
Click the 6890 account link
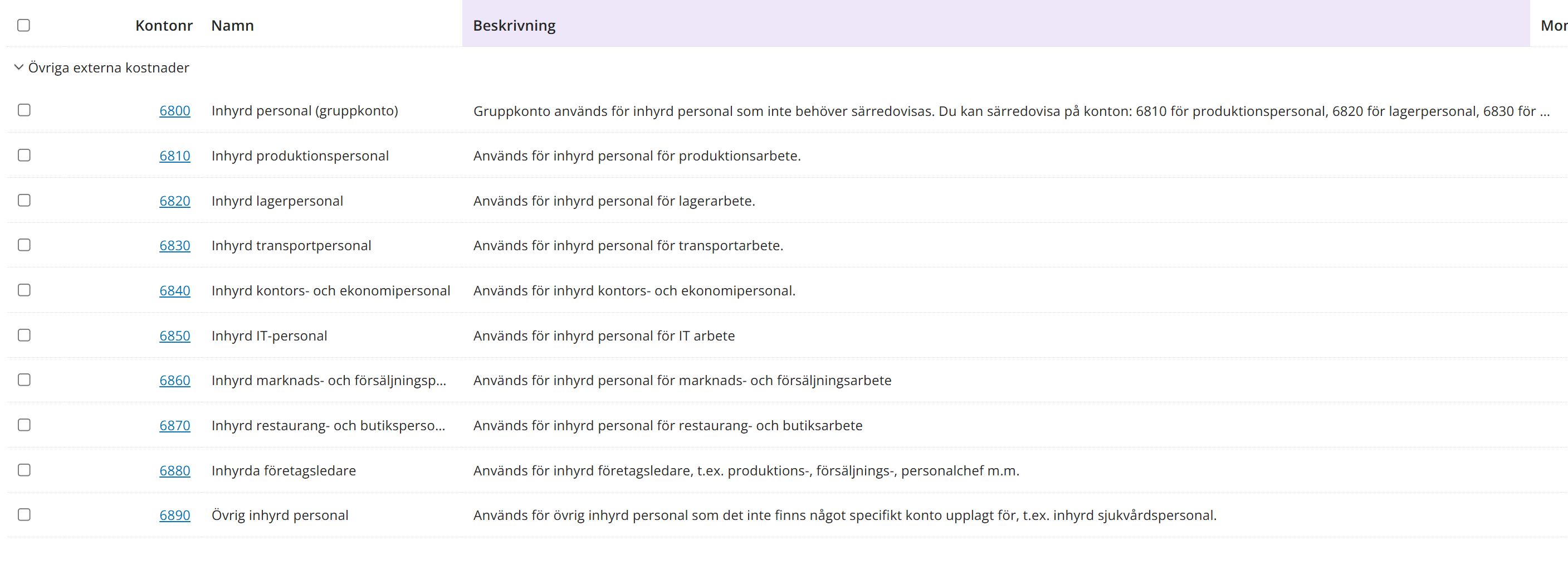175,515
